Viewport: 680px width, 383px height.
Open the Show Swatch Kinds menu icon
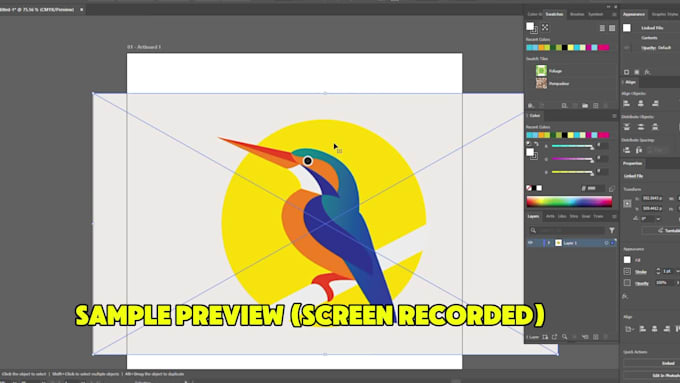click(x=564, y=105)
